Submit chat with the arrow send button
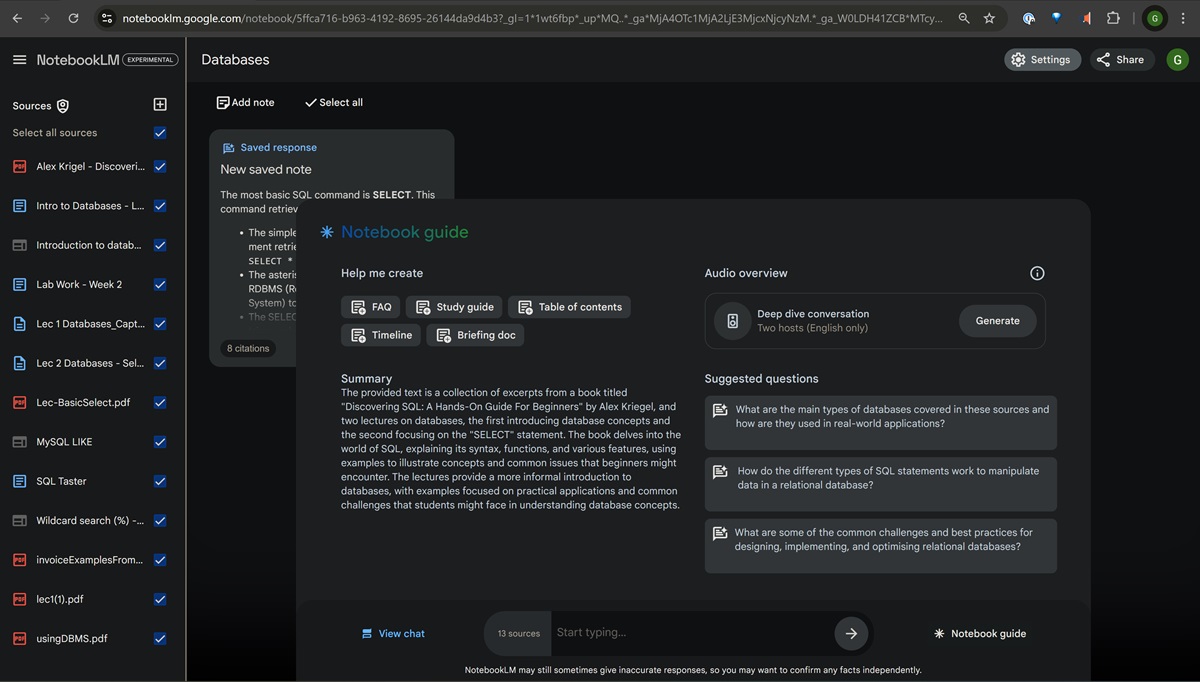 [851, 633]
